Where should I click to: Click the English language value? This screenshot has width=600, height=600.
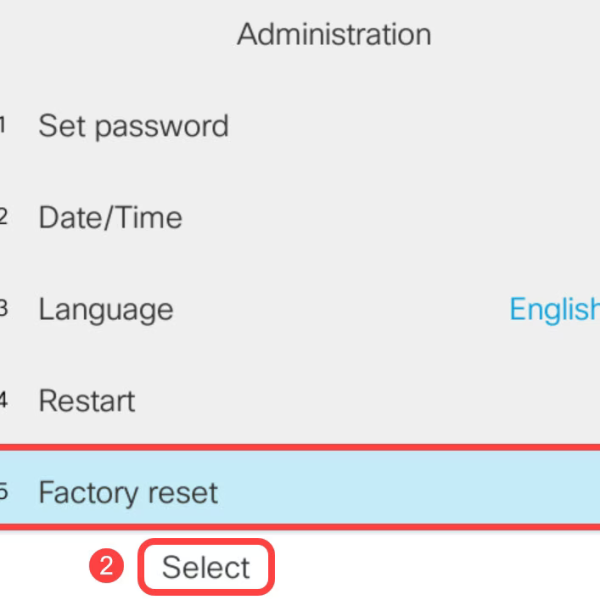point(553,309)
